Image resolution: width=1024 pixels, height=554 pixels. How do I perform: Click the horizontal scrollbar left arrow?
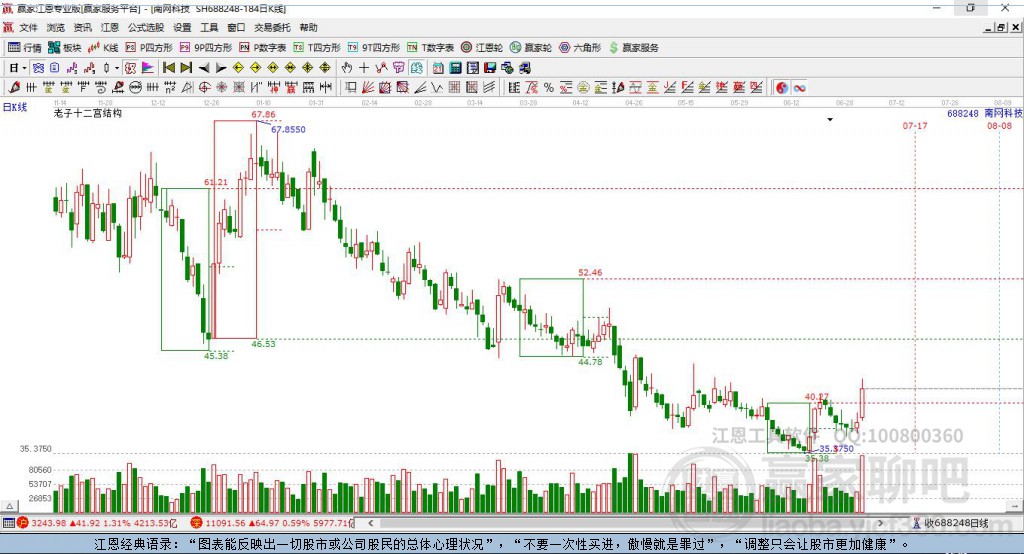pos(371,523)
